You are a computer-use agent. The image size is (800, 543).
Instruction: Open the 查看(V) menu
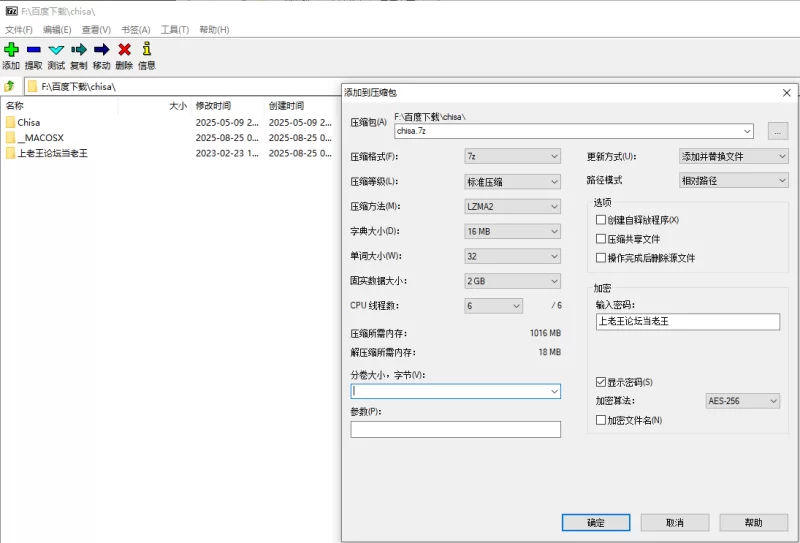[96, 30]
